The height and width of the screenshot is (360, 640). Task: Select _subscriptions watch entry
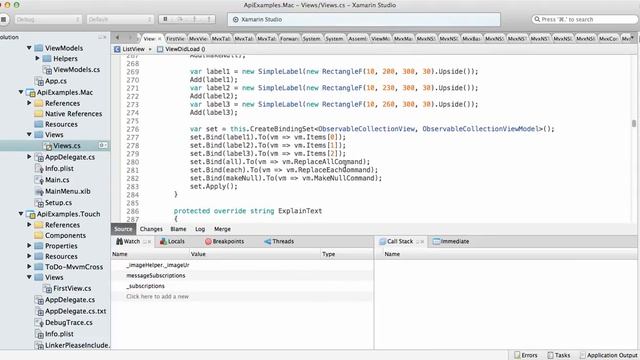point(145,286)
